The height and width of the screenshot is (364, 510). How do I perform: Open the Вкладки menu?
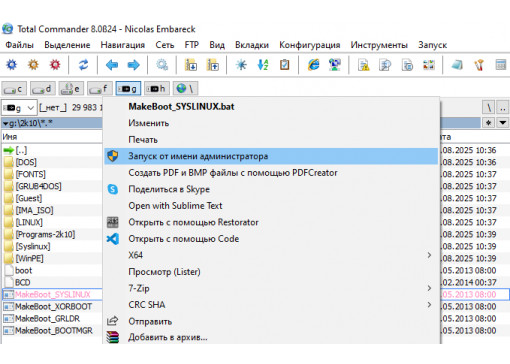[x=252, y=45]
